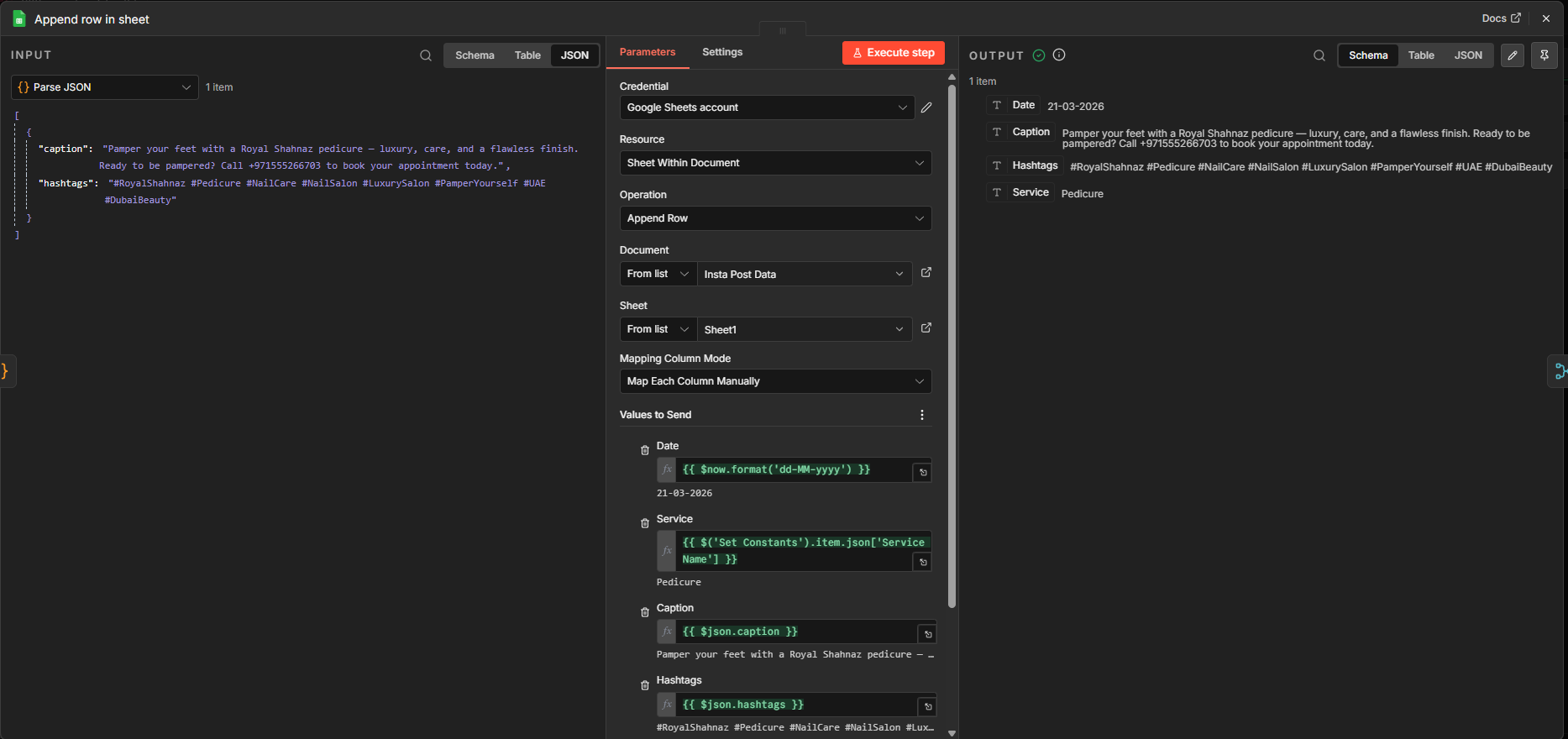Open the Parse JSON input node dropdown
The height and width of the screenshot is (739, 1568).
coord(105,87)
